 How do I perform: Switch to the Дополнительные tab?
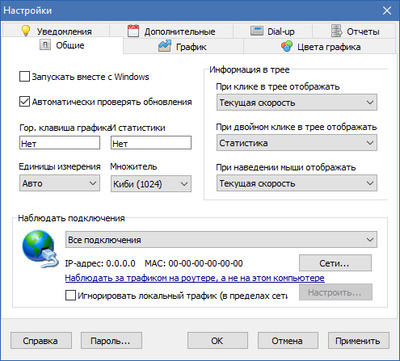click(171, 31)
